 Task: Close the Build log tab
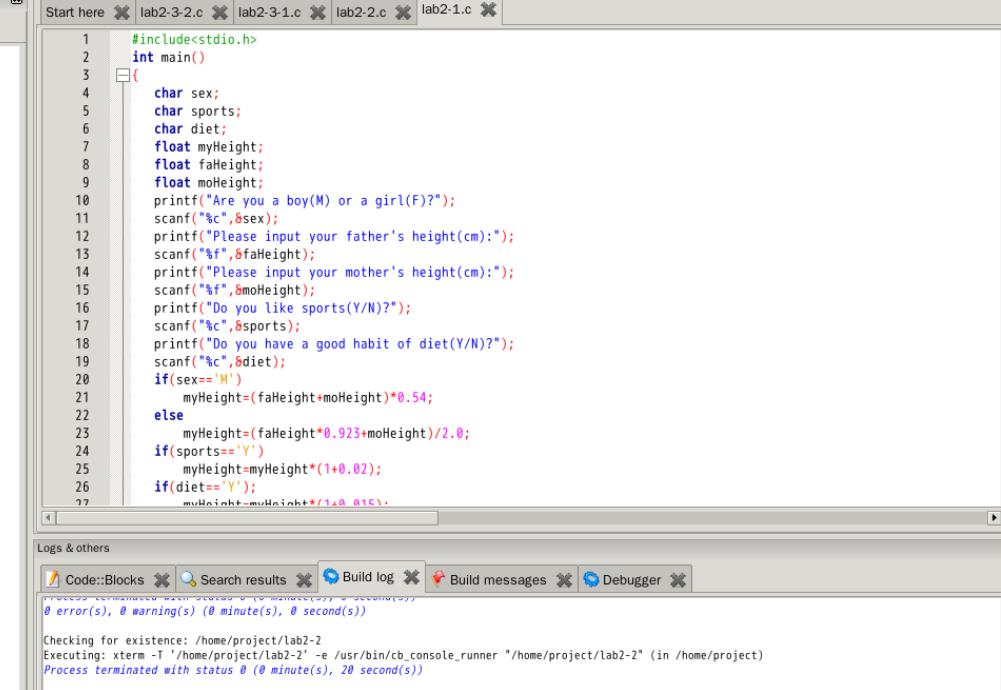coord(412,577)
